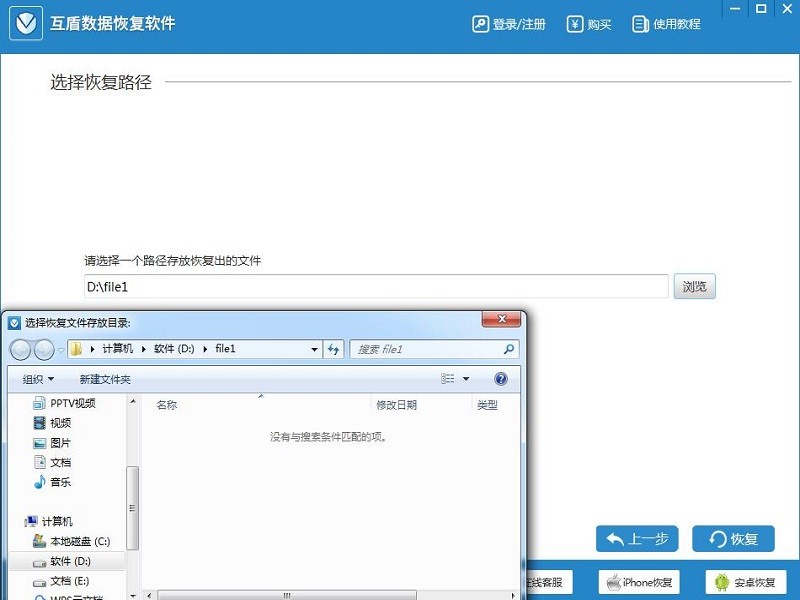This screenshot has height=600, width=800.
Task: Click the refresh button beside address bar
Action: 333,349
